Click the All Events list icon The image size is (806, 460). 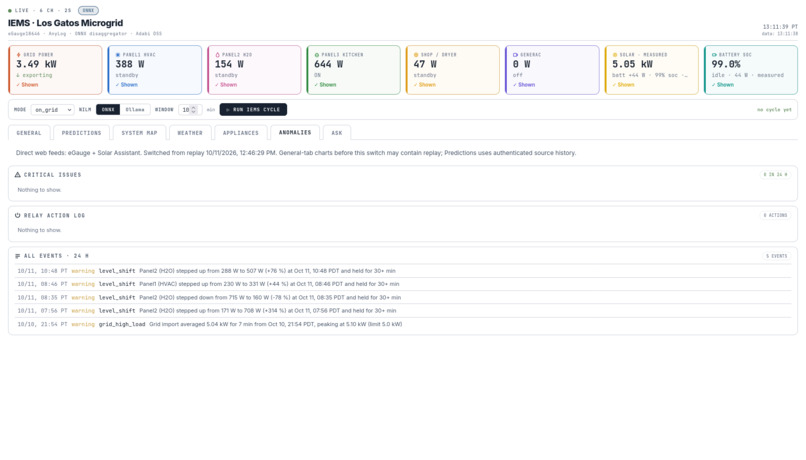pyautogui.click(x=17, y=256)
